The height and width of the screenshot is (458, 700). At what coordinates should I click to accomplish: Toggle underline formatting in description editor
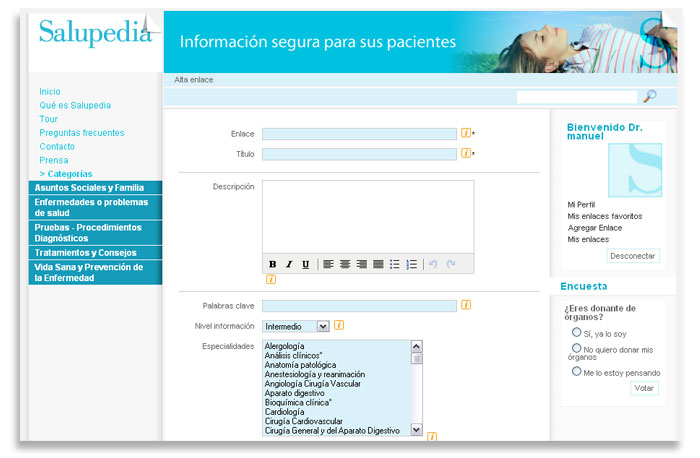pyautogui.click(x=305, y=264)
